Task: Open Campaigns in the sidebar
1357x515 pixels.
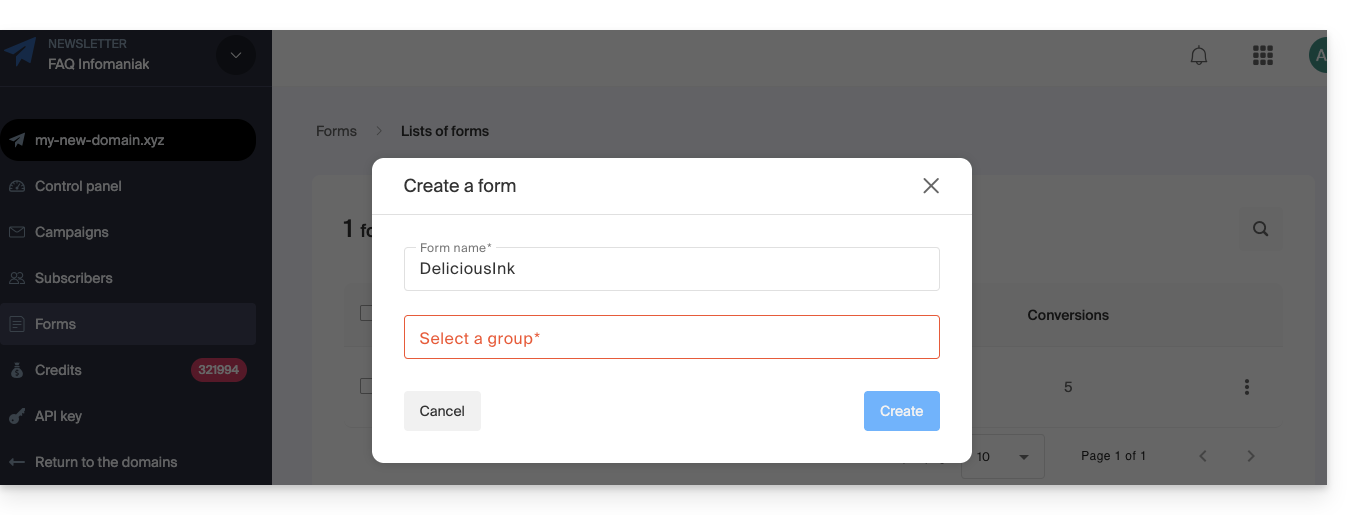Action: 71,232
